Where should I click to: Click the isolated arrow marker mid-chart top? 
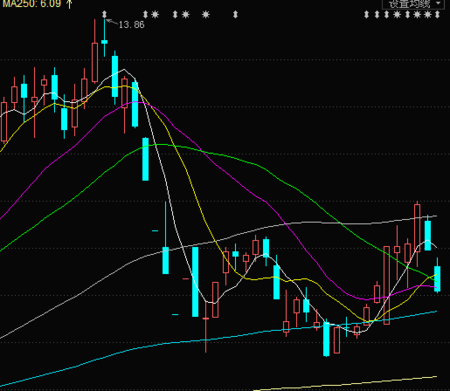coord(235,14)
